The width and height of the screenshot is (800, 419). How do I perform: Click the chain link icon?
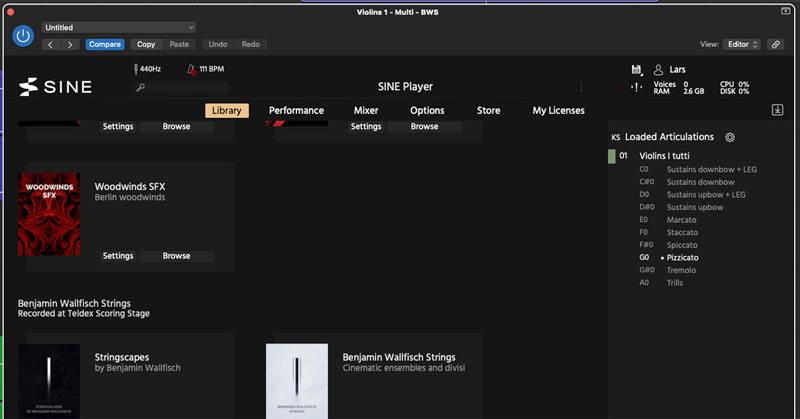[775, 44]
